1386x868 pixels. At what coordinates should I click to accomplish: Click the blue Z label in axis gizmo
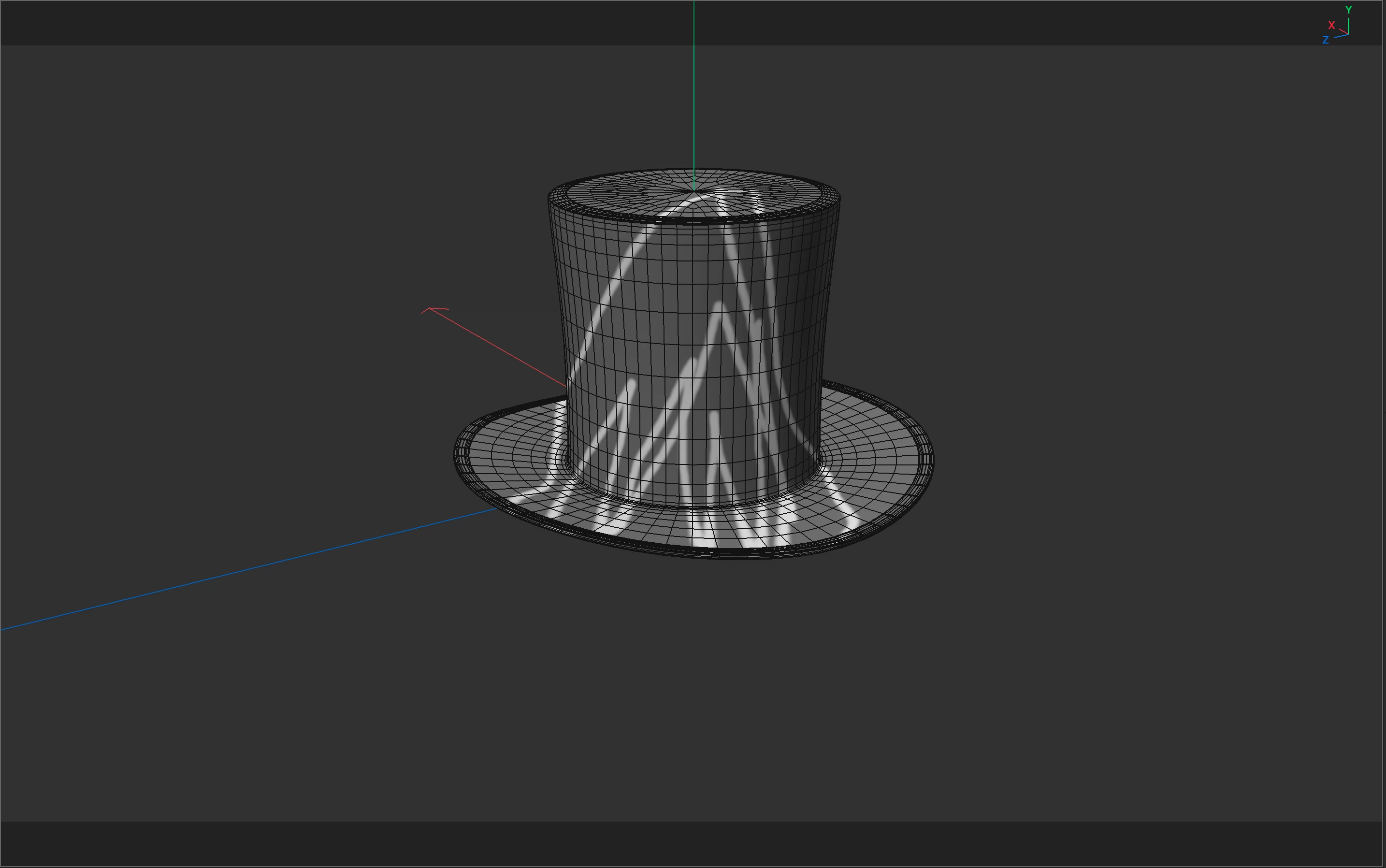(1325, 40)
